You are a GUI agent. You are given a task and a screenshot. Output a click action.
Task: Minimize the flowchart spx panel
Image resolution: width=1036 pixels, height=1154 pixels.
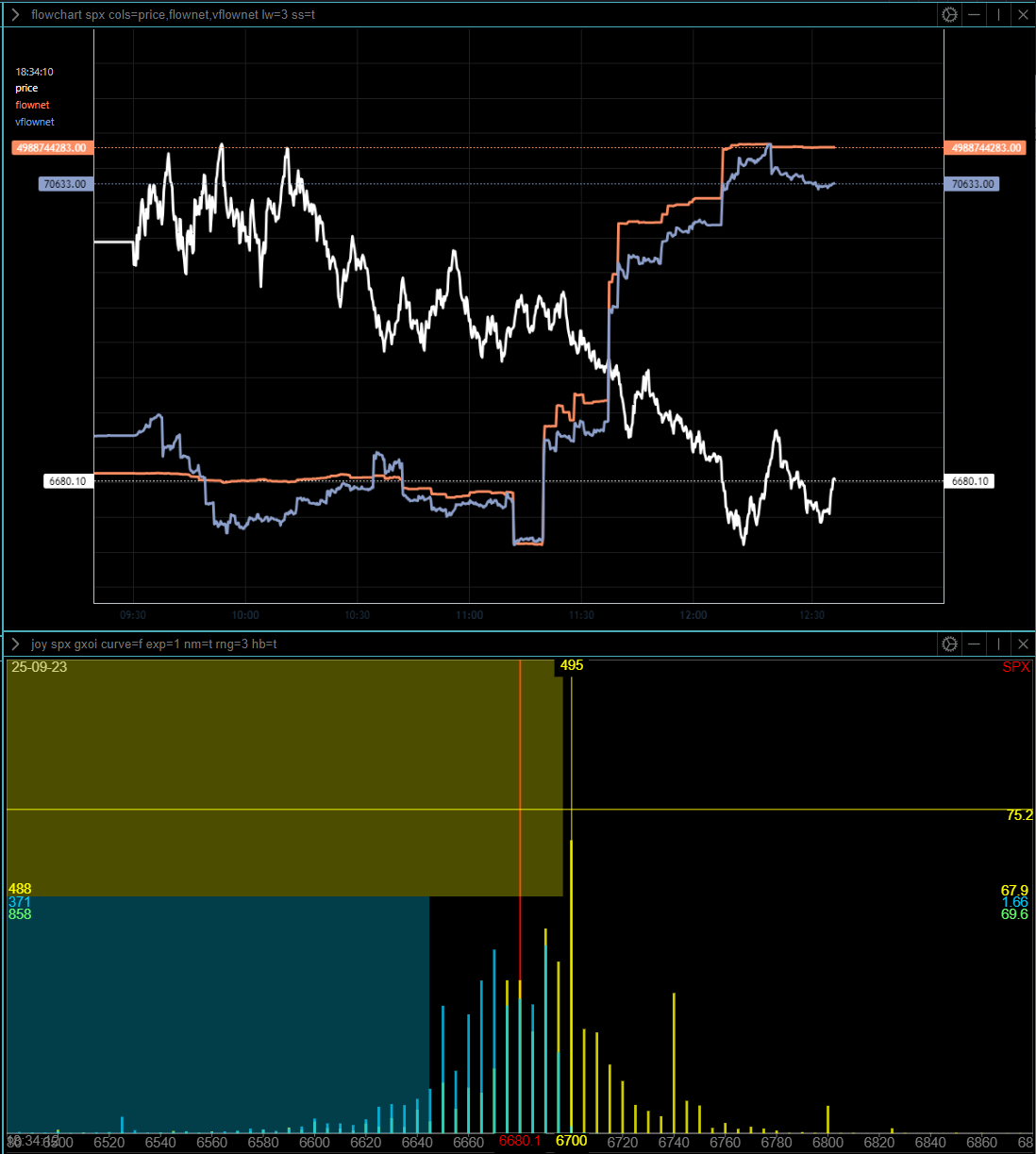[x=974, y=14]
